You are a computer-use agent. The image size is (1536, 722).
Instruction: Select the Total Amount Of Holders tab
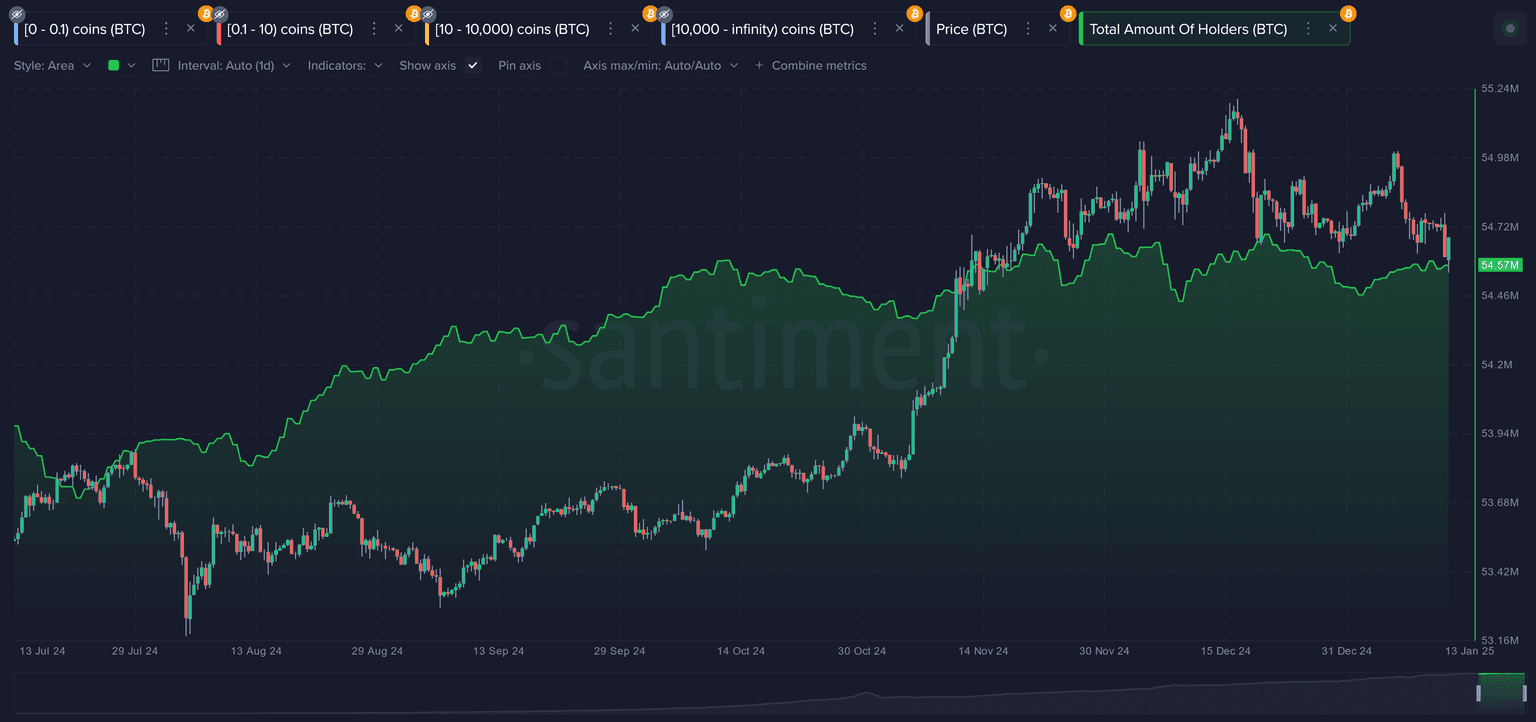coord(1187,29)
